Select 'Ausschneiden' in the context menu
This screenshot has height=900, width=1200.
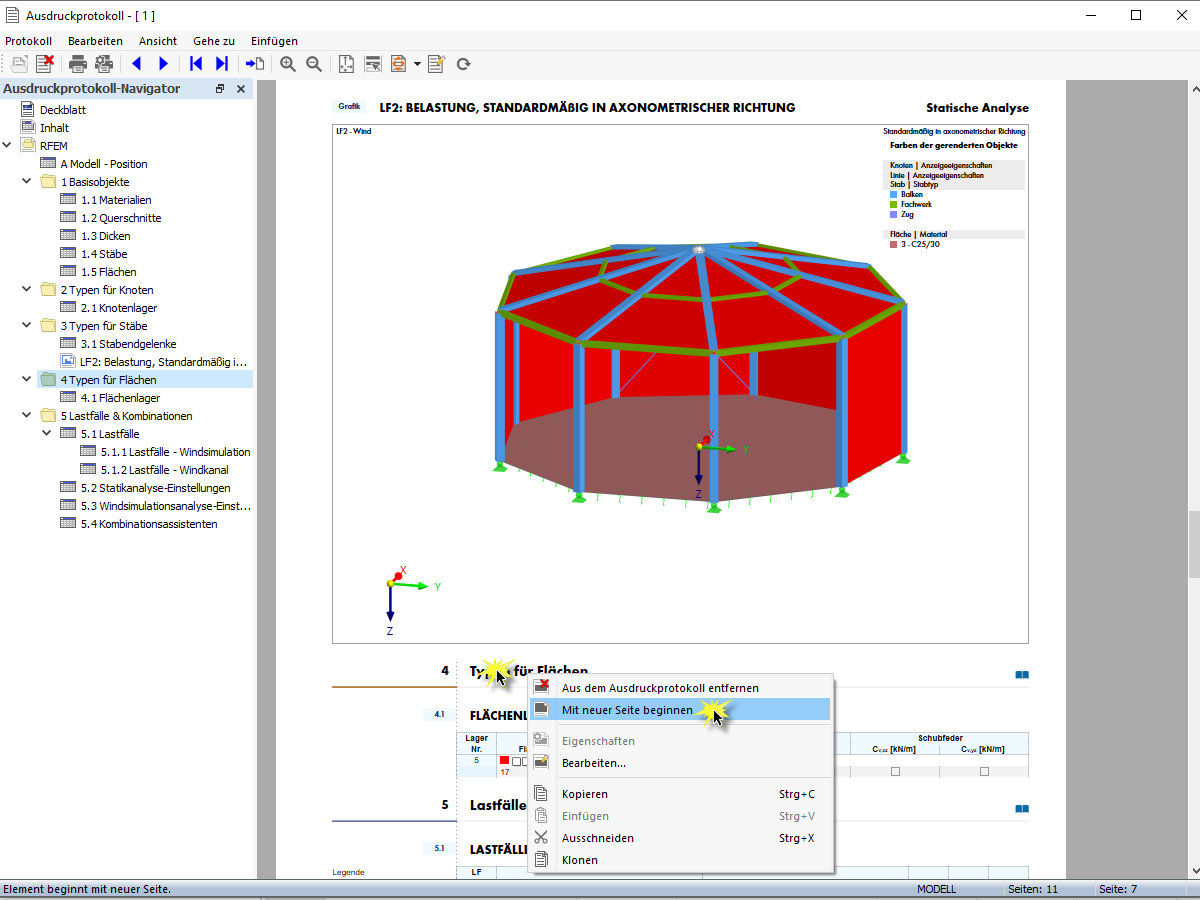[x=680, y=838]
